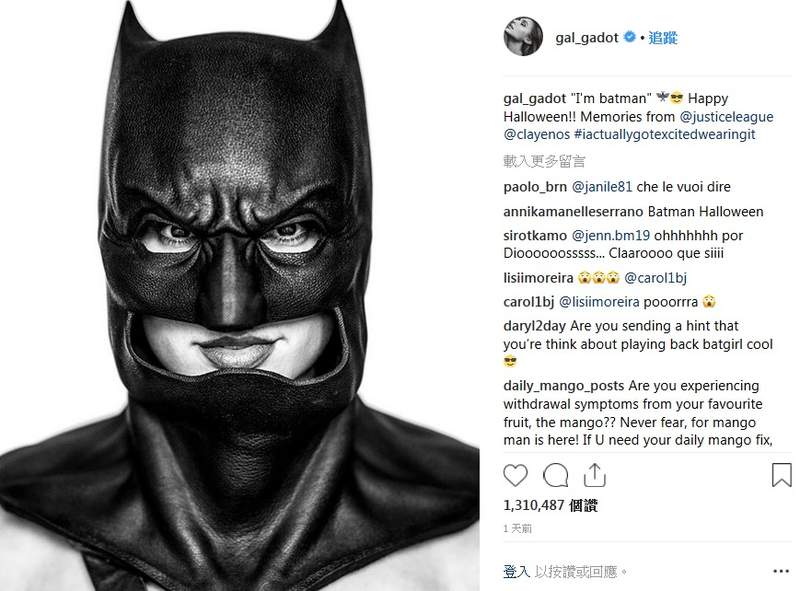This screenshot has width=800, height=591.
Task: Open commenter paolo_brn's profile
Action: (x=535, y=187)
